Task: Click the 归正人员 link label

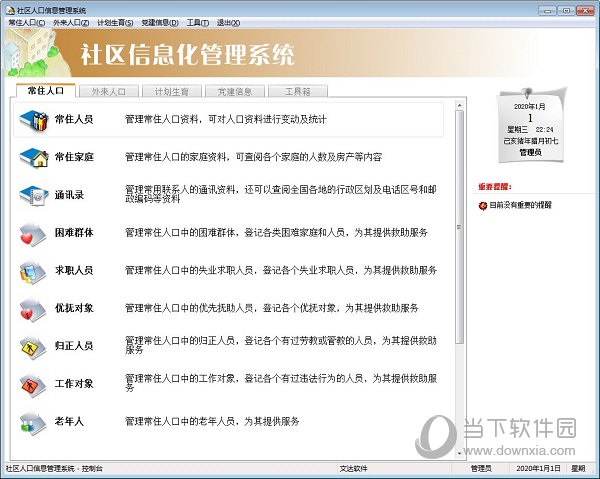Action: coord(74,346)
